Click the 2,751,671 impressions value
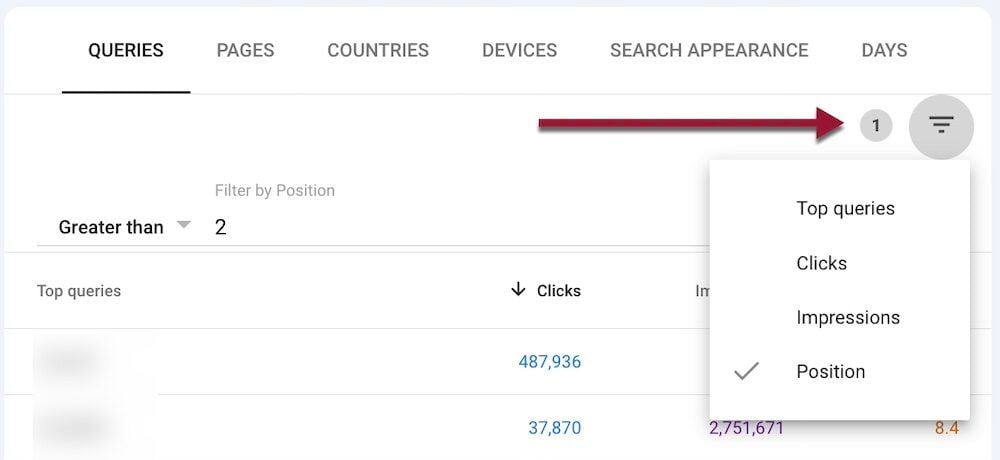The height and width of the screenshot is (460, 1000). [746, 428]
